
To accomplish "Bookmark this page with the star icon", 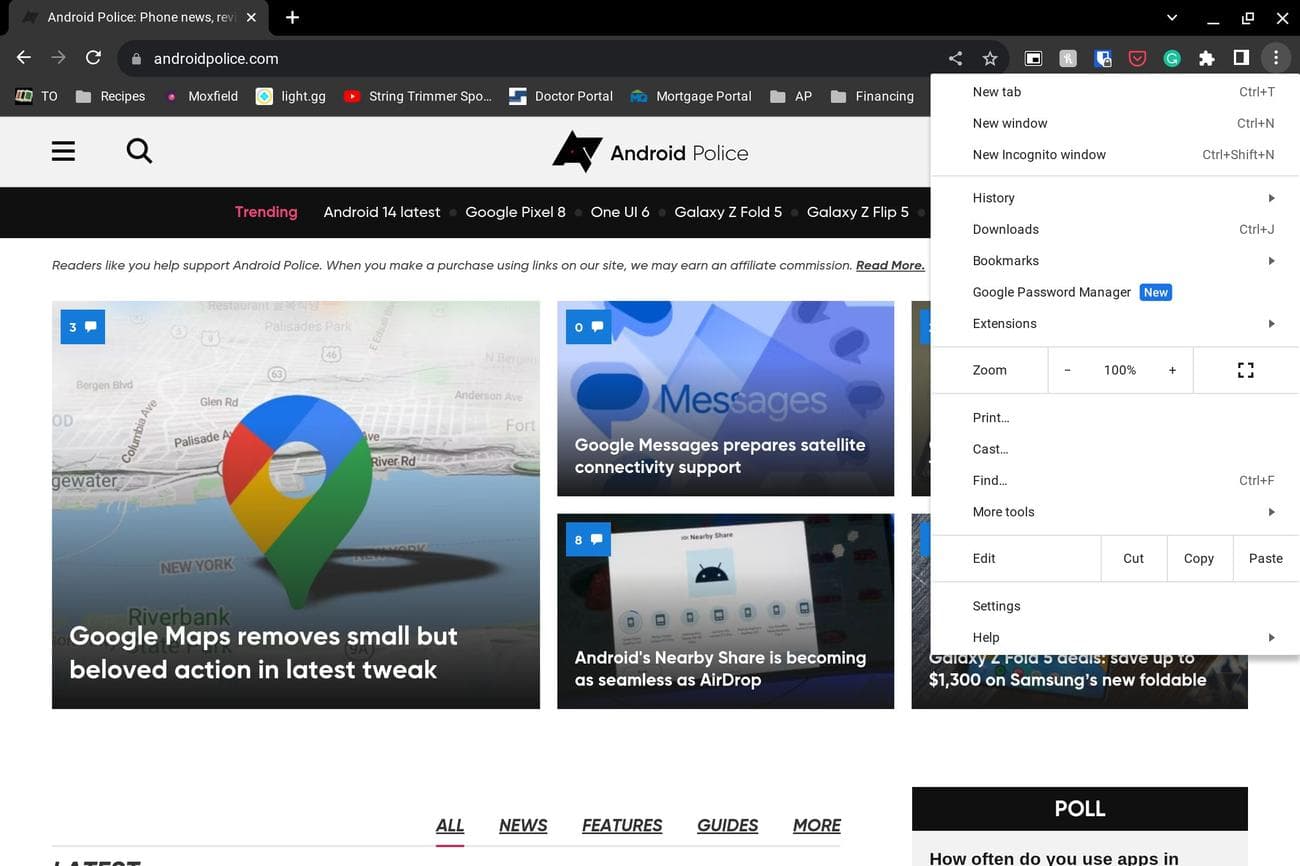I will click(x=989, y=58).
